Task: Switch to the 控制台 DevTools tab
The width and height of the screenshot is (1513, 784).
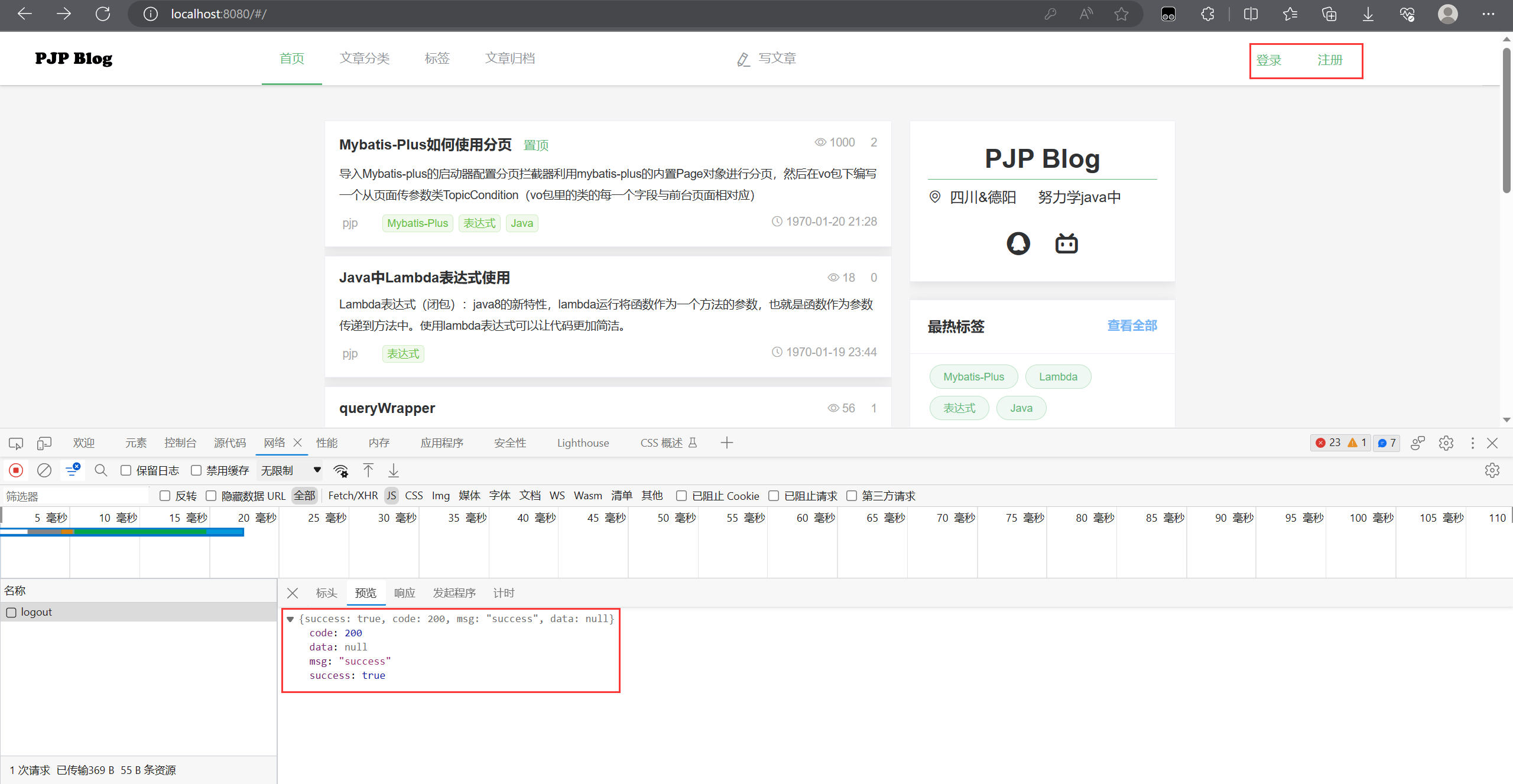Action: tap(180, 443)
